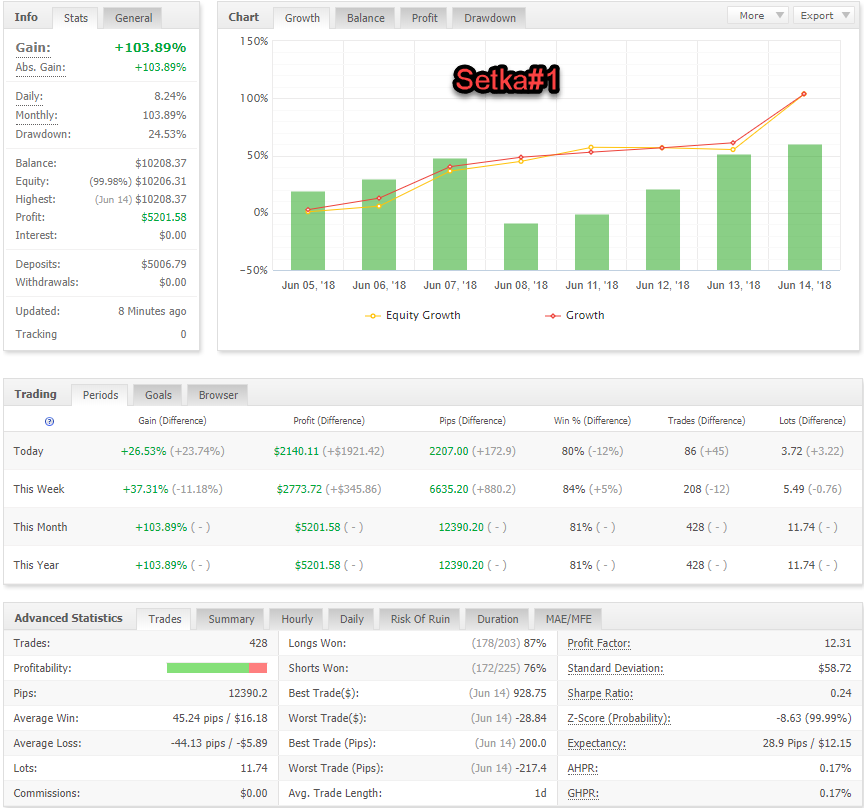
Task: Click the Expectancy label
Action: (596, 744)
